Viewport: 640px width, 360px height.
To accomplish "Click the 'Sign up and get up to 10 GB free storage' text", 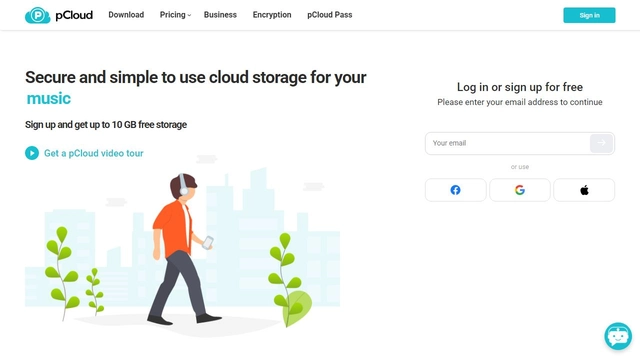I will coord(106,124).
